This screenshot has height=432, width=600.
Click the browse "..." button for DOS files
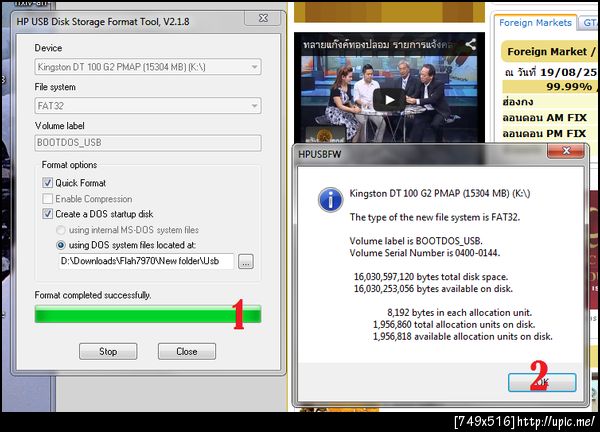pyautogui.click(x=246, y=262)
